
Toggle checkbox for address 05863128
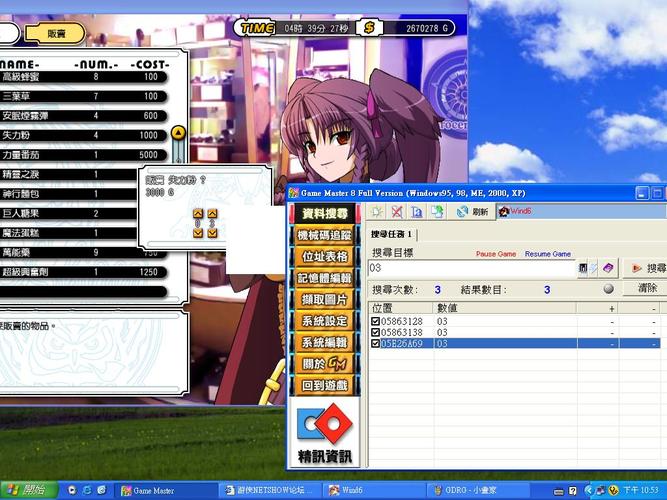point(375,321)
